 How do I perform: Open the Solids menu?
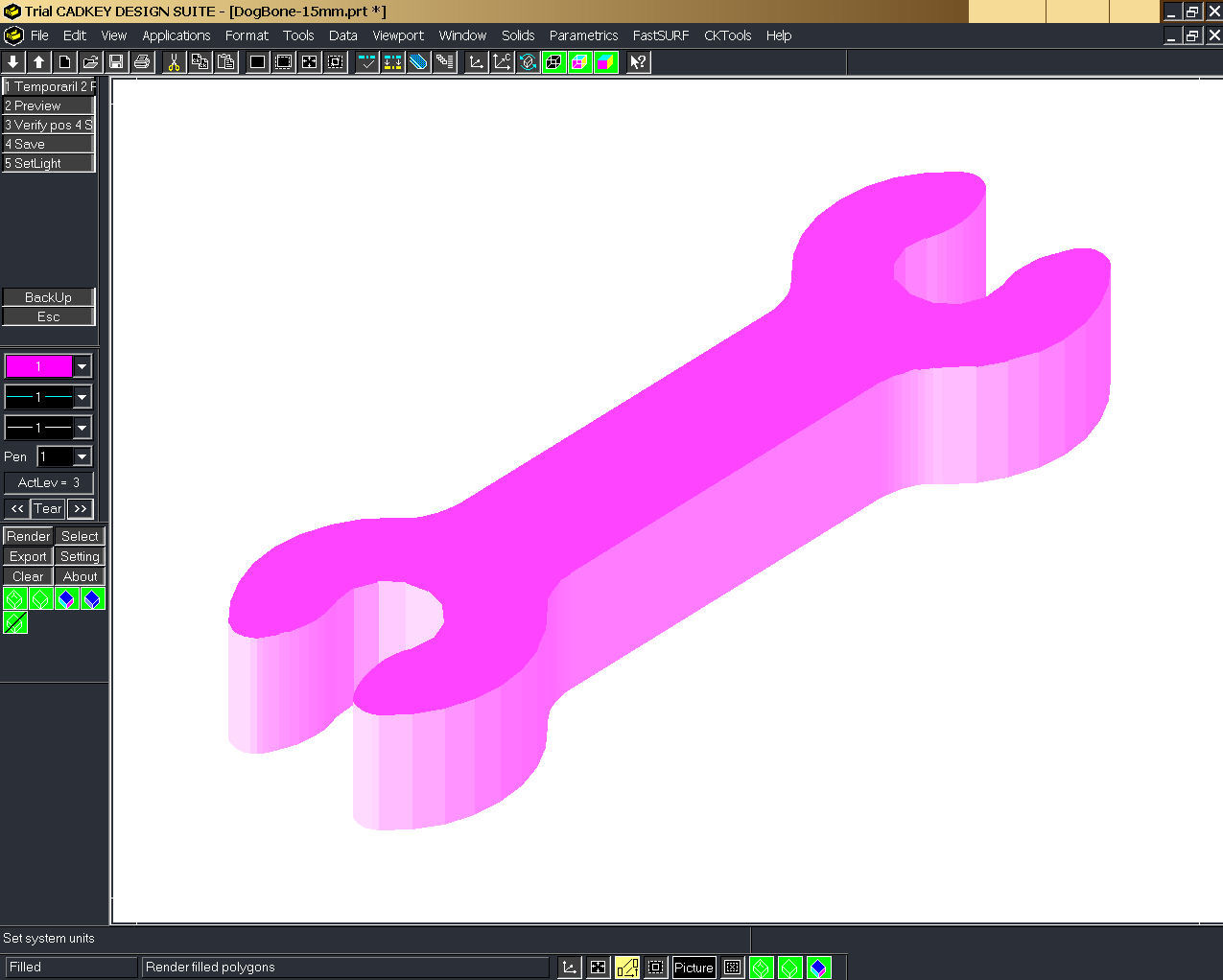coord(518,35)
